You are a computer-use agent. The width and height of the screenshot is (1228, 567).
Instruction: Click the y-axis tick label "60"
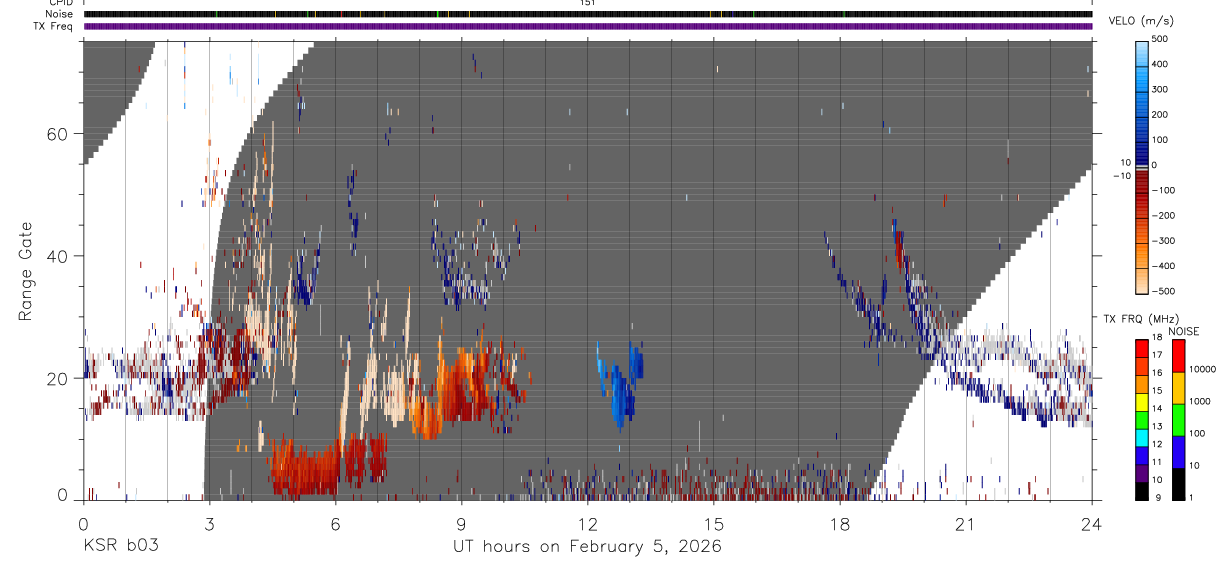(57, 134)
